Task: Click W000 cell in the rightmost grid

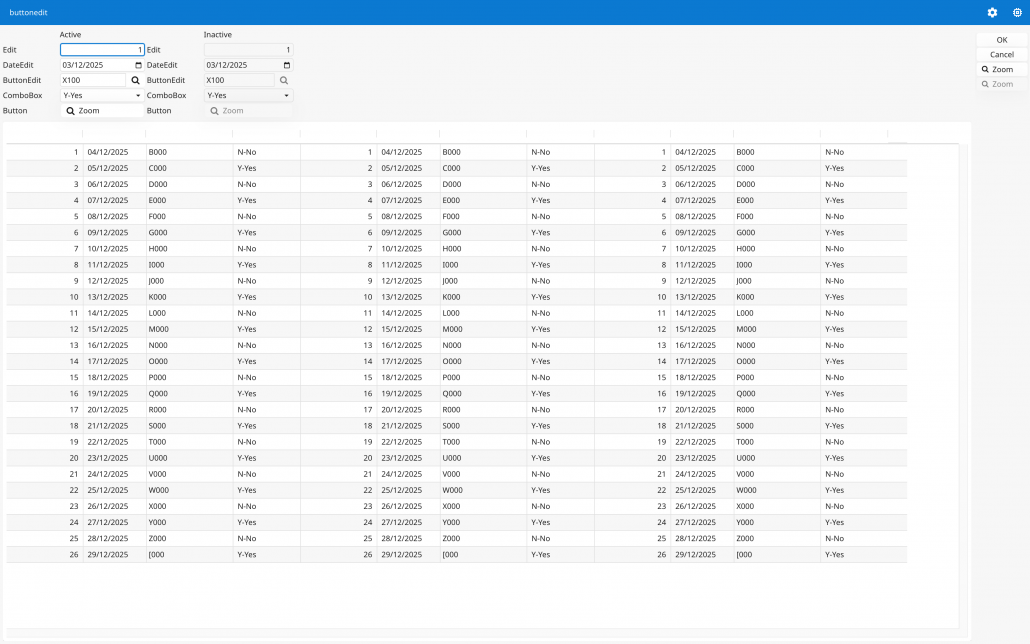Action: [x=746, y=490]
